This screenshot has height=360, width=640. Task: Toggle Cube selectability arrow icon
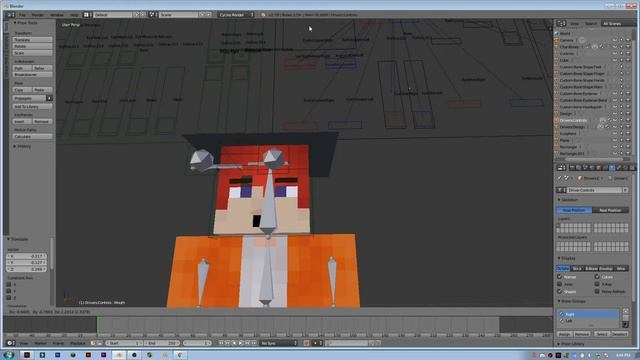(621, 60)
